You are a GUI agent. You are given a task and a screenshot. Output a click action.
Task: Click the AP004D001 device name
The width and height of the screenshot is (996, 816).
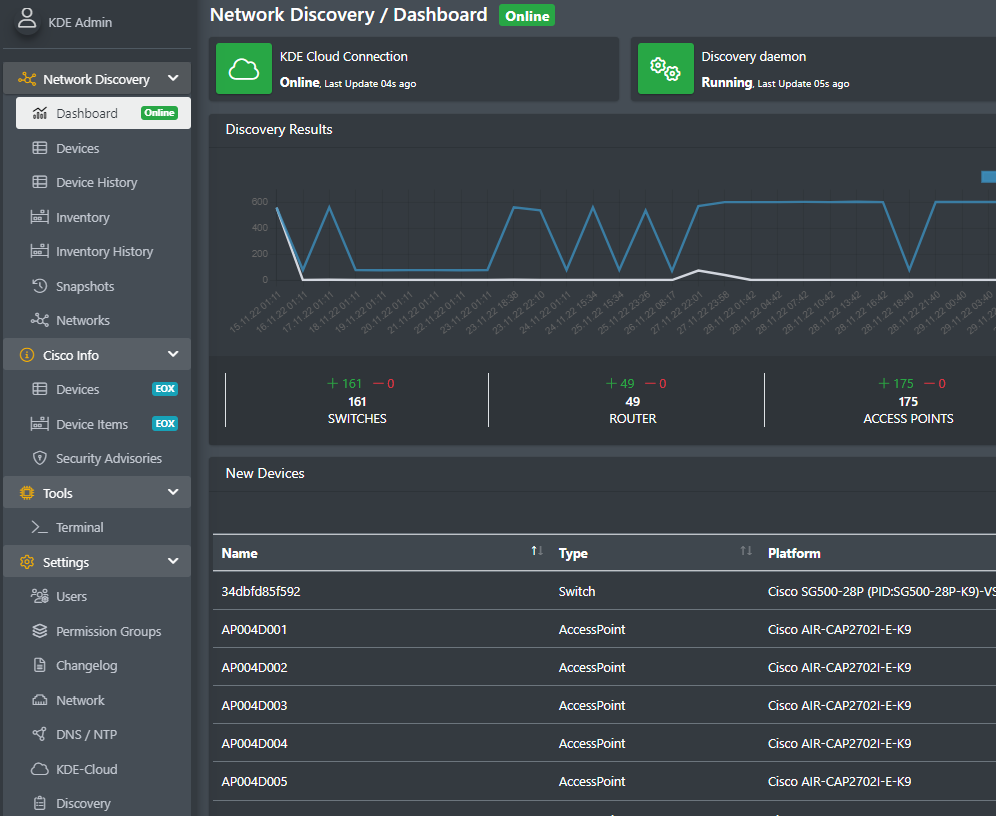click(254, 629)
